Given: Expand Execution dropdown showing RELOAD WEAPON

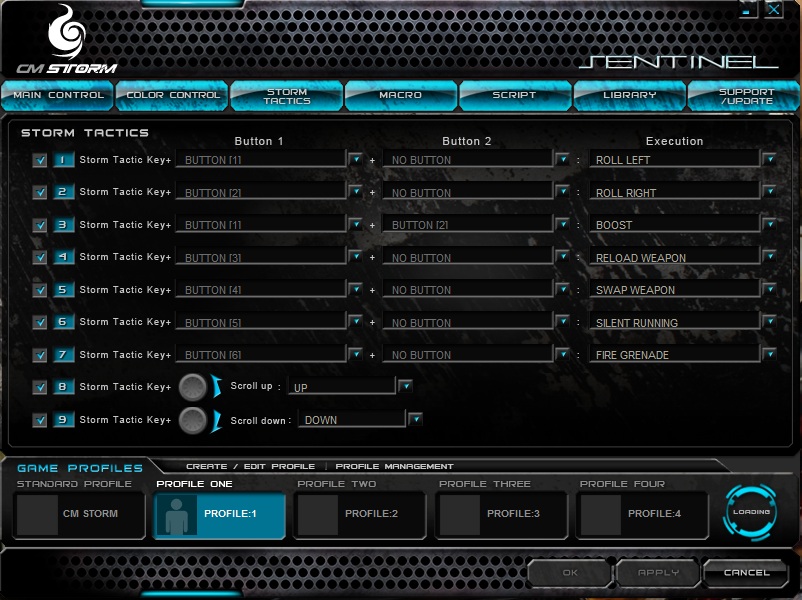Looking at the screenshot, I should [769, 257].
